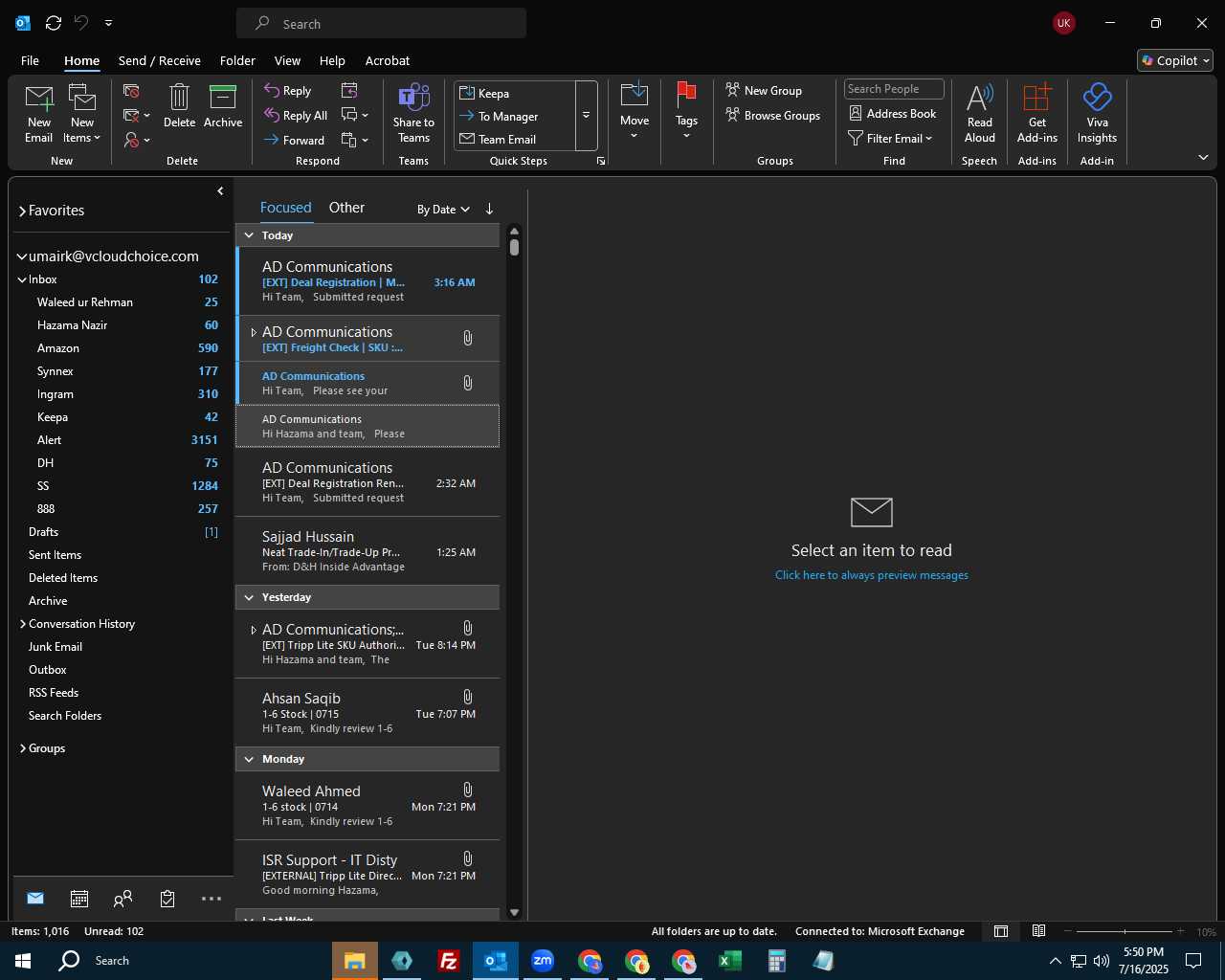
Task: Switch to the Send / Receive tab
Action: (159, 60)
